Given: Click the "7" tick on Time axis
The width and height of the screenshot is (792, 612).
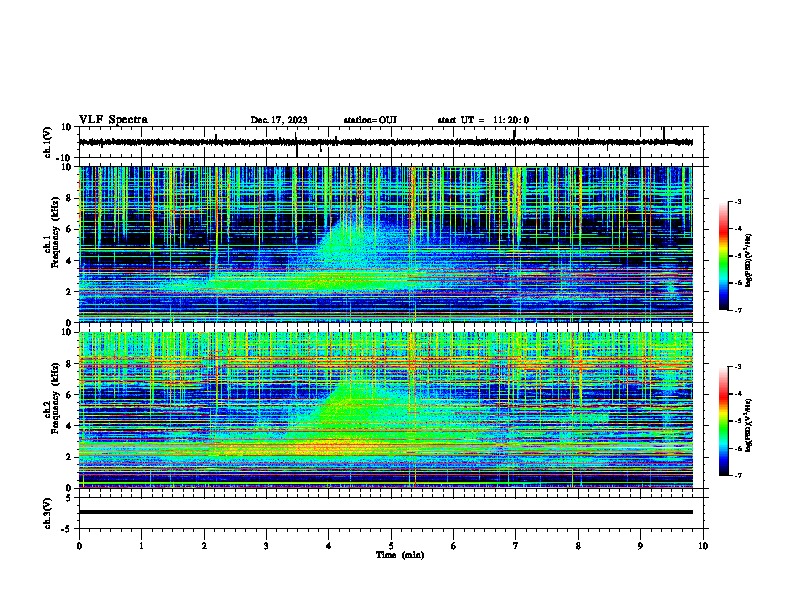Looking at the screenshot, I should click(x=516, y=546).
